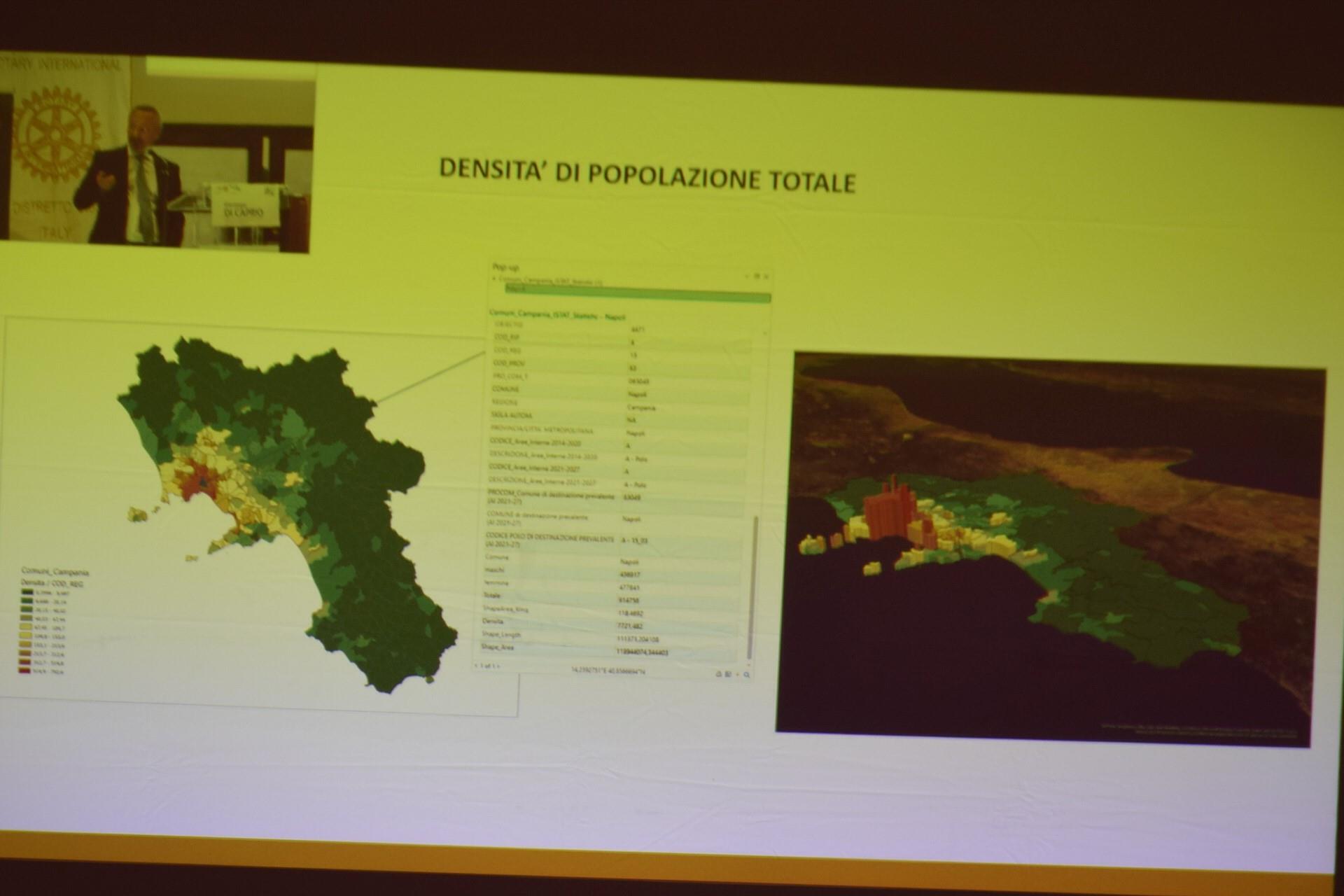Click the dock window icon in Pop-up header

coord(757,276)
